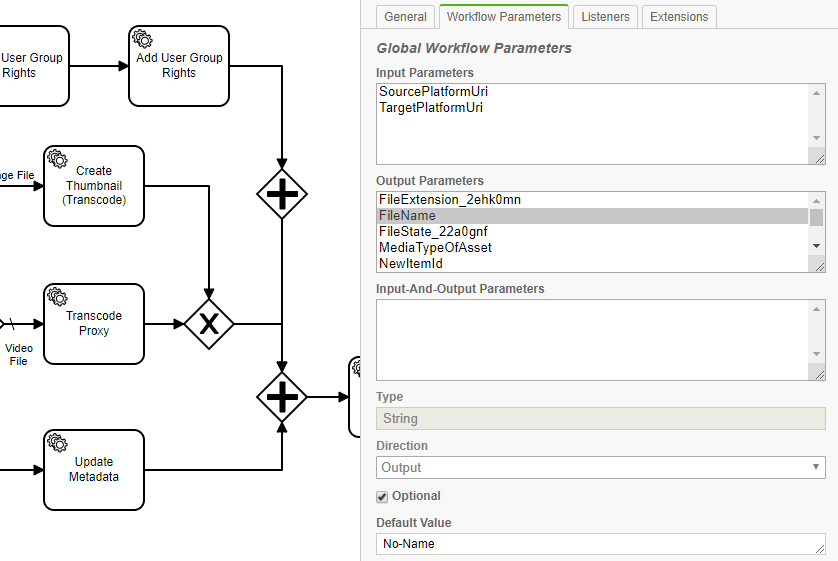Toggle the Optional checkbox
The height and width of the screenshot is (561, 838).
(382, 497)
